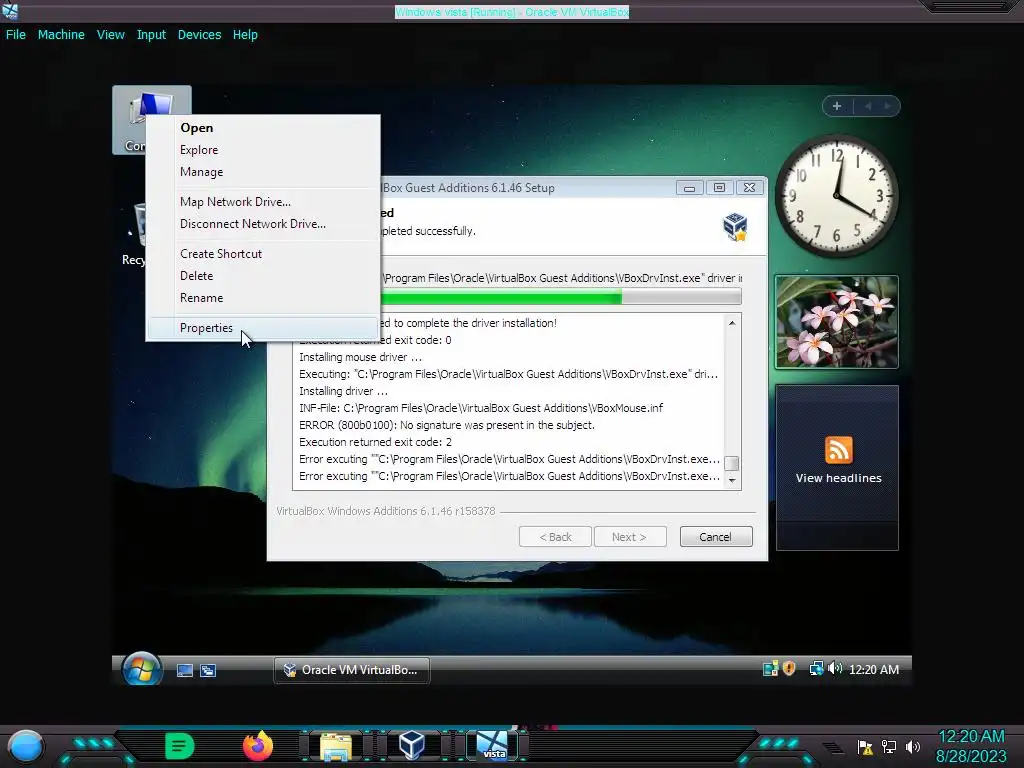Click the host flag notification tray icon

tap(865, 746)
